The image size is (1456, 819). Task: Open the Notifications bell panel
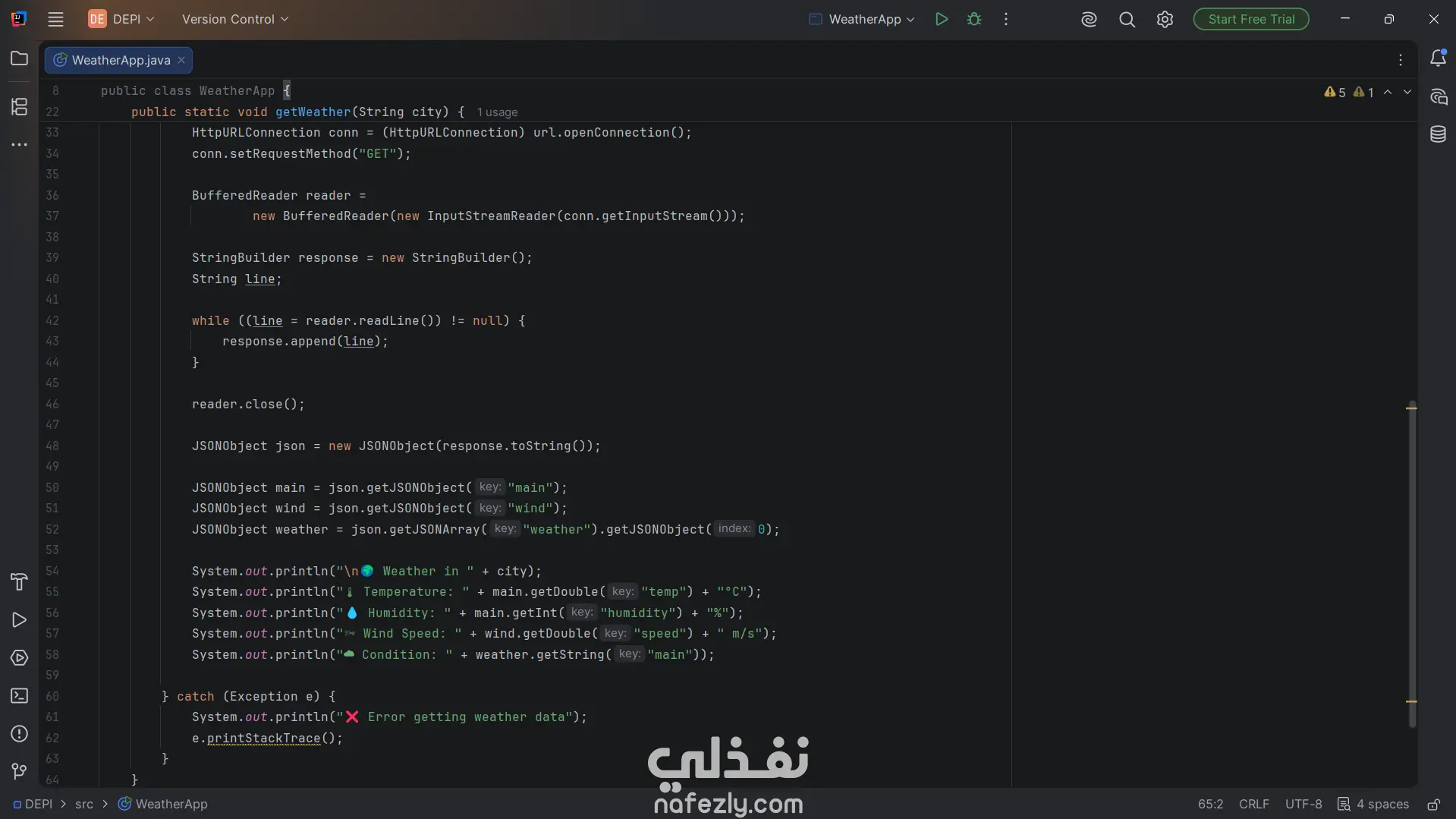pos(1438,58)
